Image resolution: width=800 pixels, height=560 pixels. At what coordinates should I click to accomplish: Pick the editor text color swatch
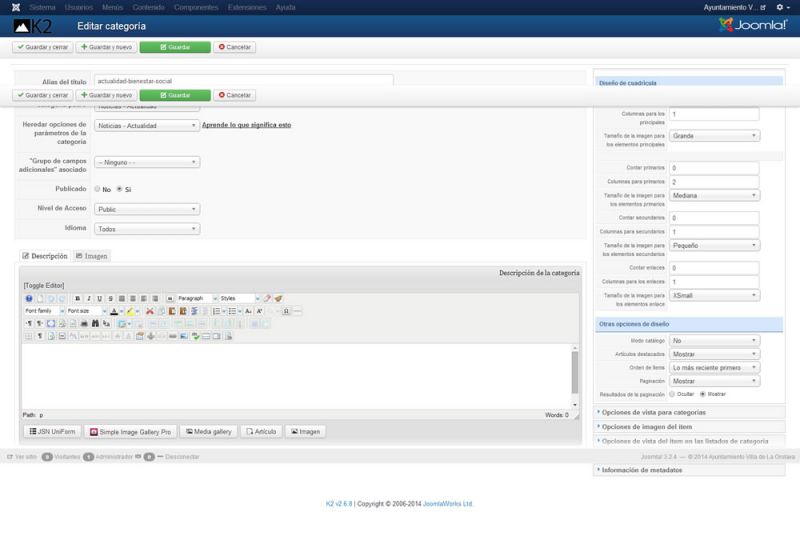(114, 311)
